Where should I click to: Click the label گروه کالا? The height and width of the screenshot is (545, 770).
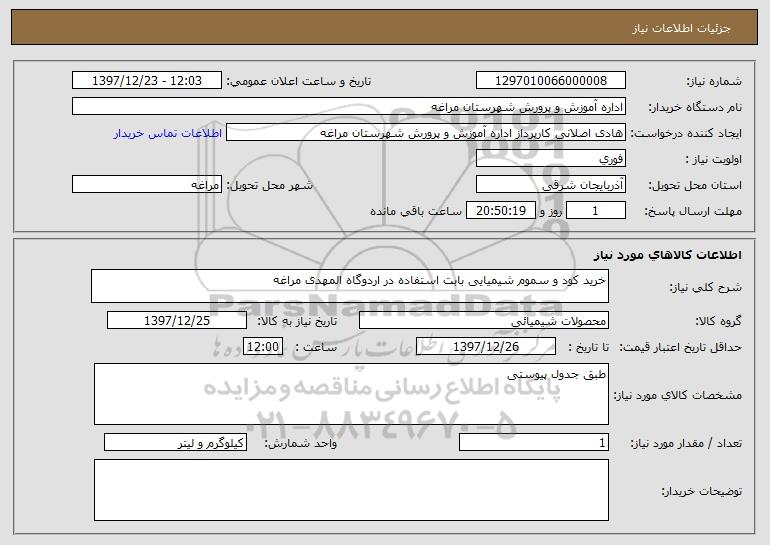(x=718, y=321)
